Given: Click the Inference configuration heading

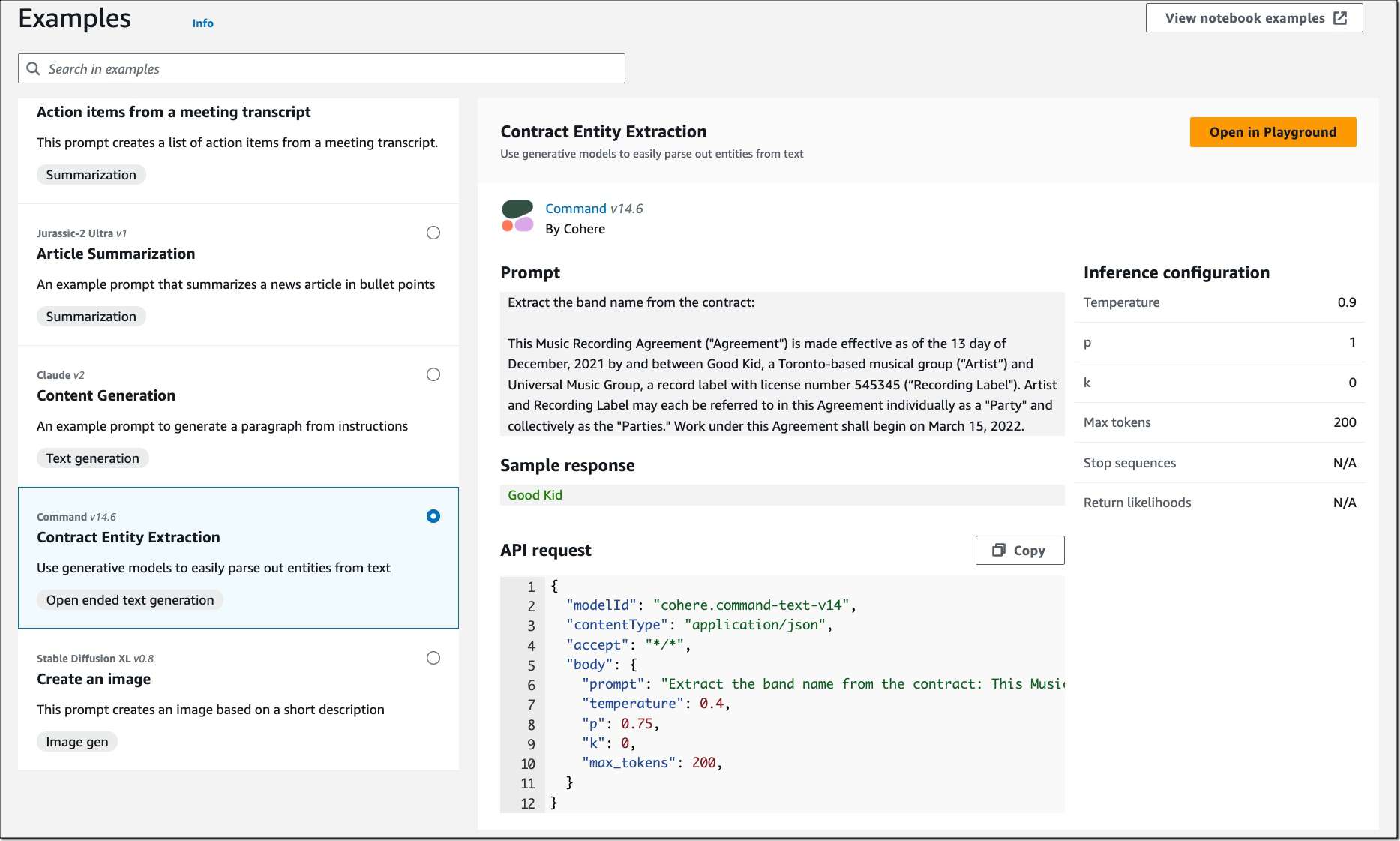Looking at the screenshot, I should point(1176,272).
